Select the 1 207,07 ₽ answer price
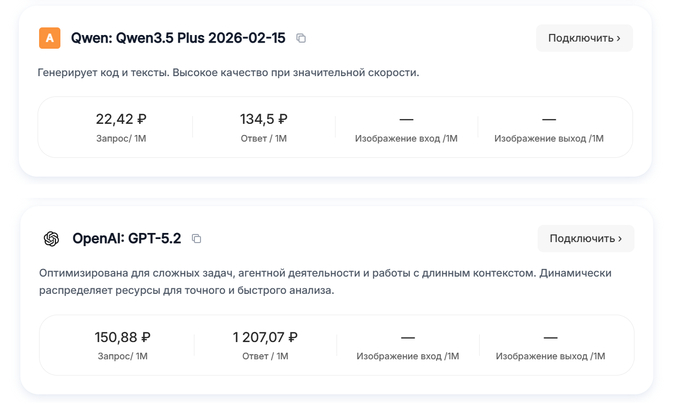 coord(265,338)
